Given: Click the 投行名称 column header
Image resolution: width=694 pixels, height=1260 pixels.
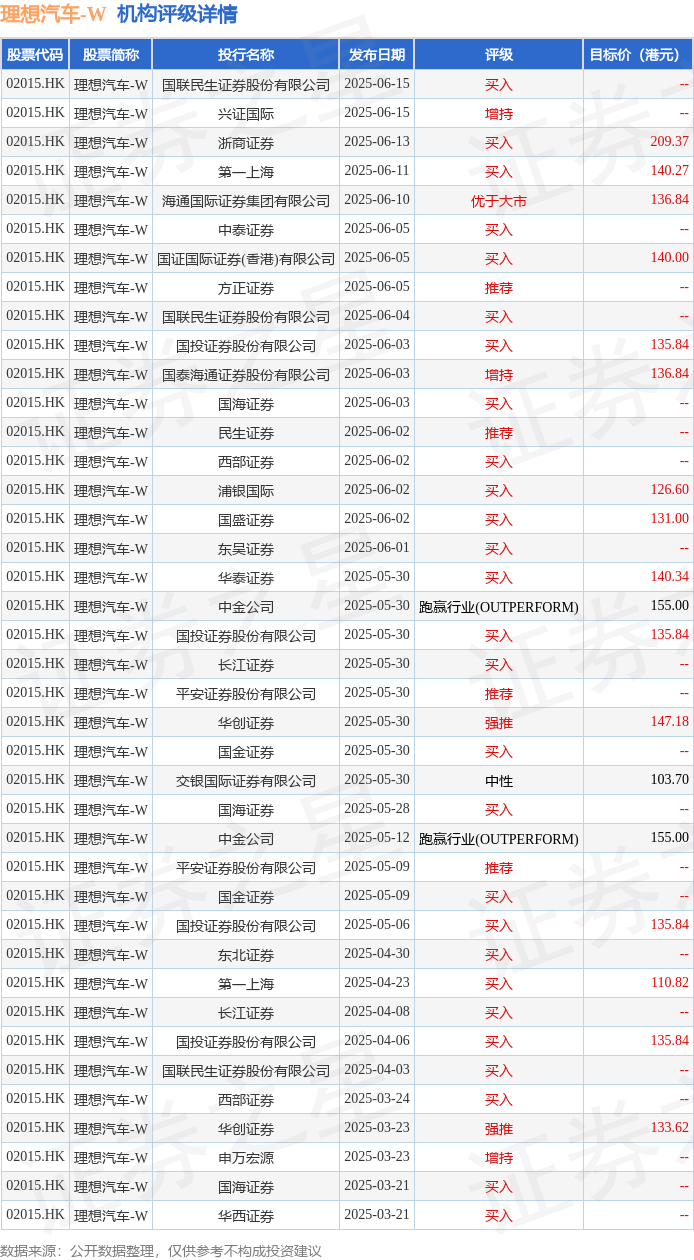Looking at the screenshot, I should pos(246,55).
